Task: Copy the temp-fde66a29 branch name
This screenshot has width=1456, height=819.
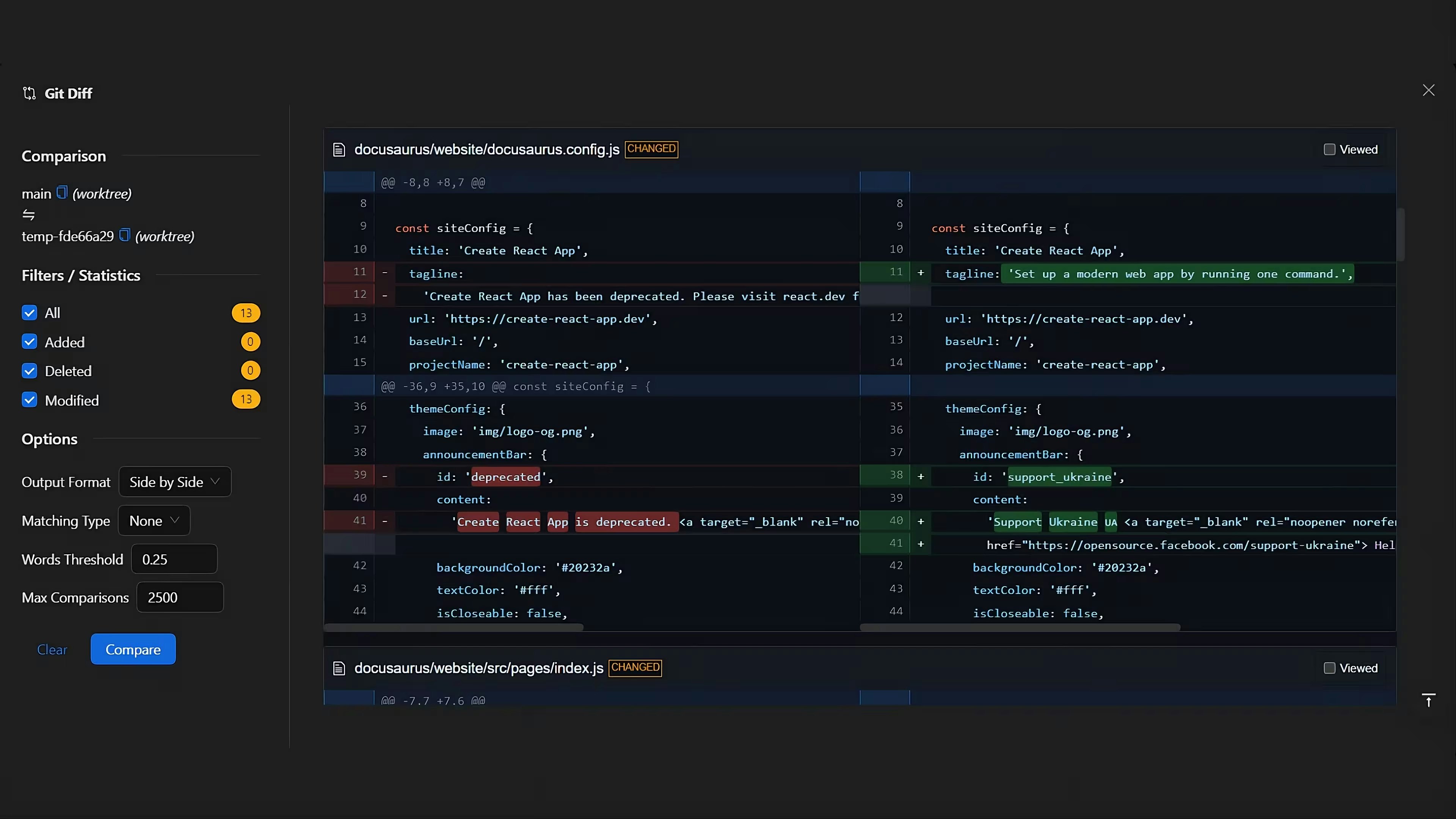Action: [125, 235]
